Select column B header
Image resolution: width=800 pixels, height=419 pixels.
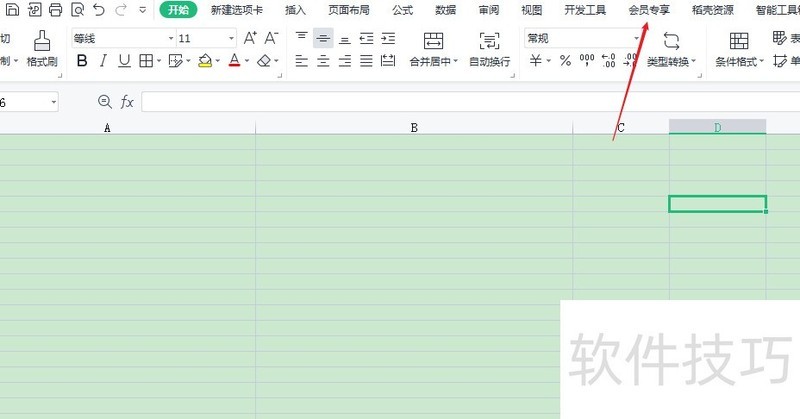point(414,128)
